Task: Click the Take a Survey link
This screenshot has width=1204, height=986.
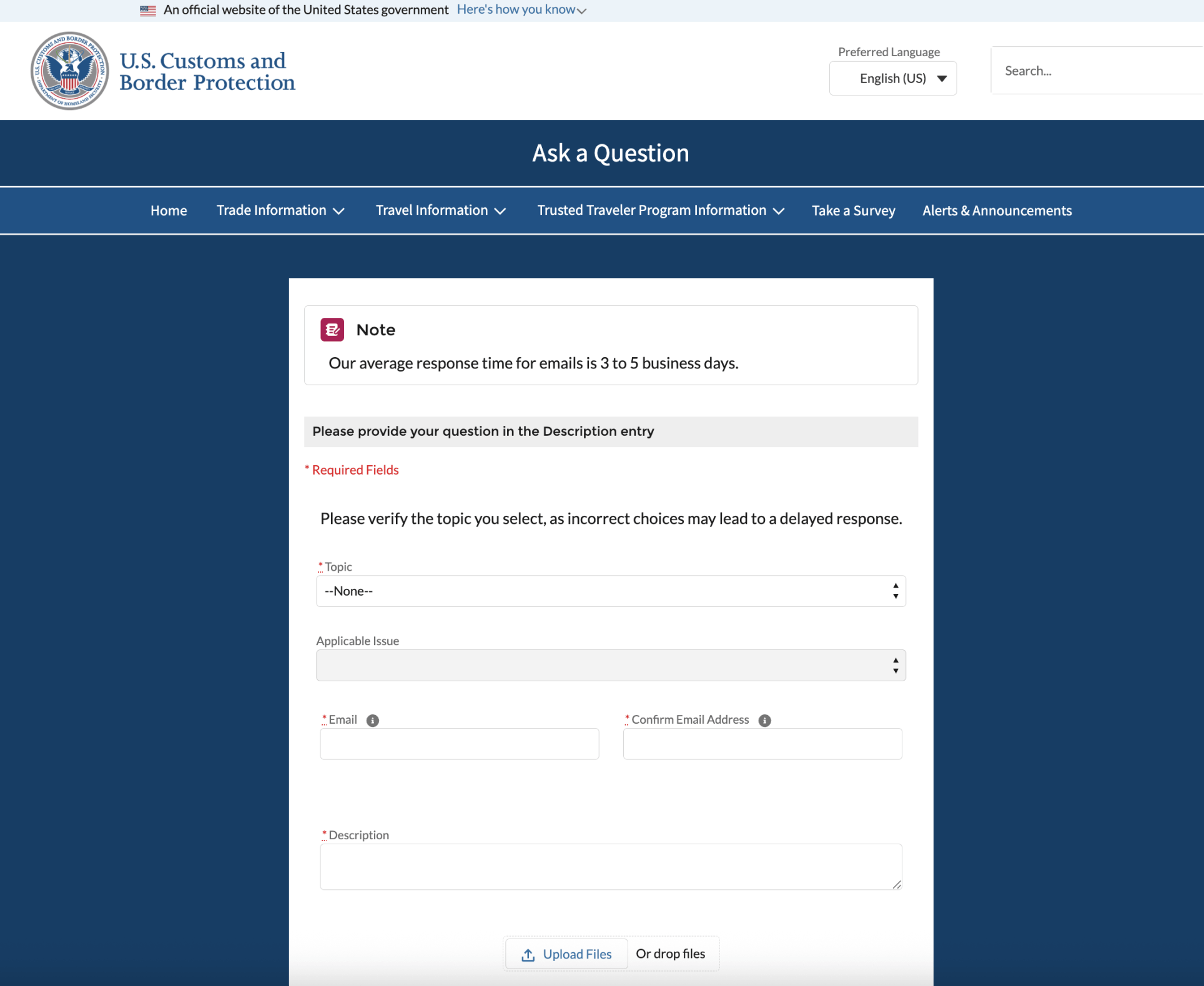Action: click(853, 210)
